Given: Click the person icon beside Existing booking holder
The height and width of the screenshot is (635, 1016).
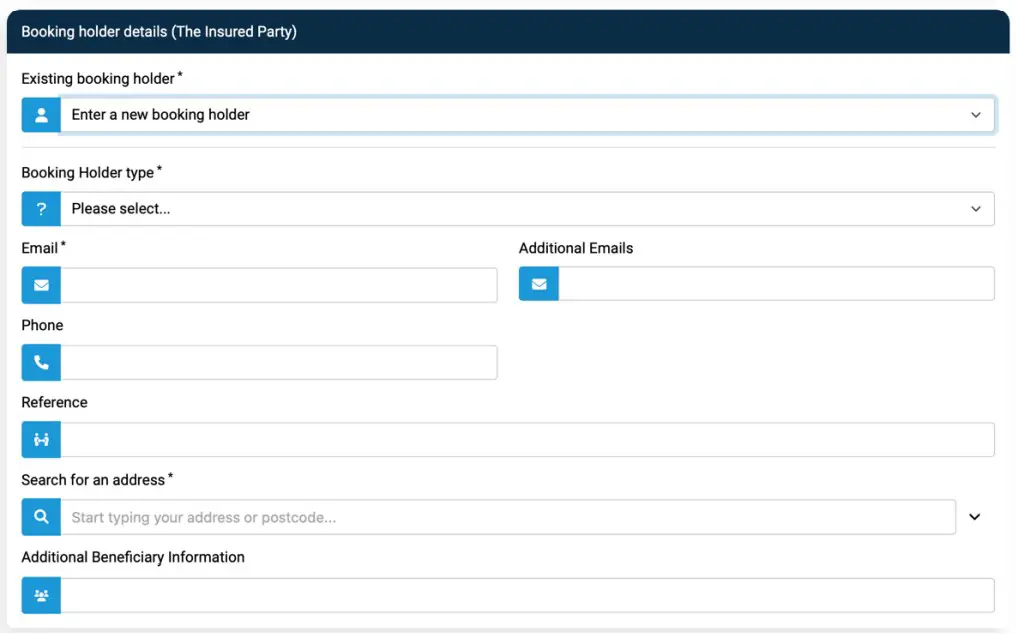Looking at the screenshot, I should [x=41, y=115].
